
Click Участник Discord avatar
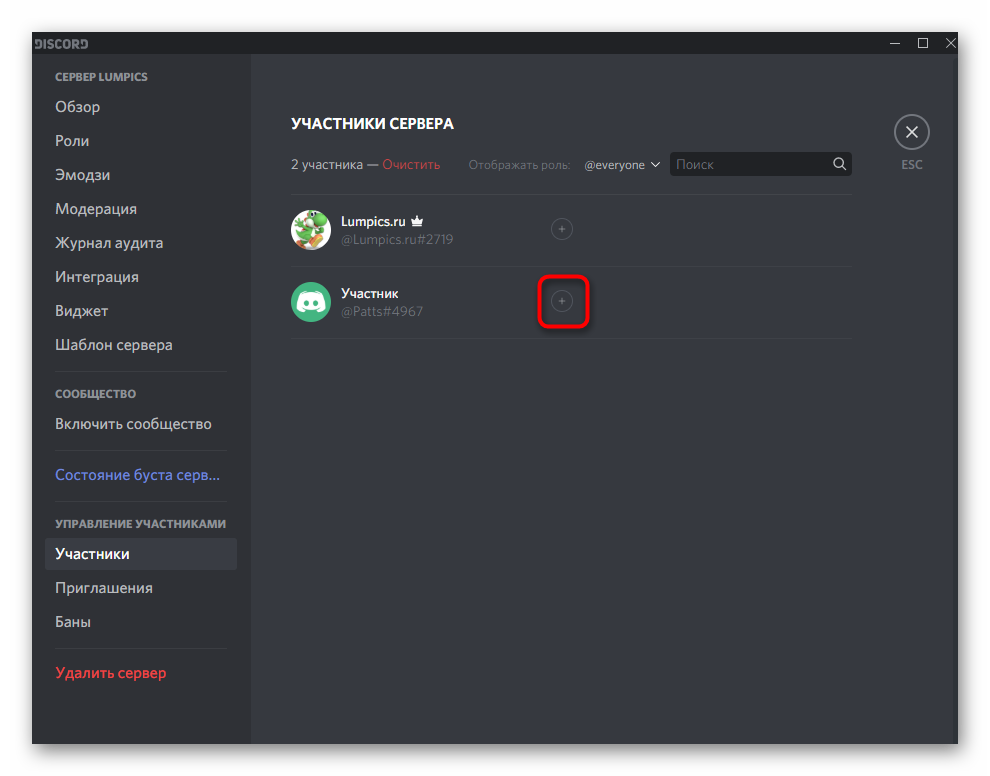click(x=311, y=302)
